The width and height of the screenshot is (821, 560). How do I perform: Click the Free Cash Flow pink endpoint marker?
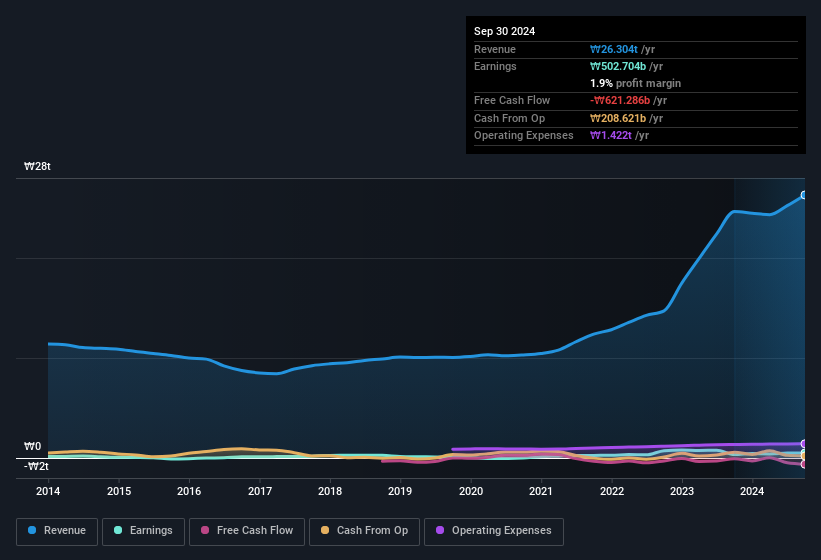[804, 464]
